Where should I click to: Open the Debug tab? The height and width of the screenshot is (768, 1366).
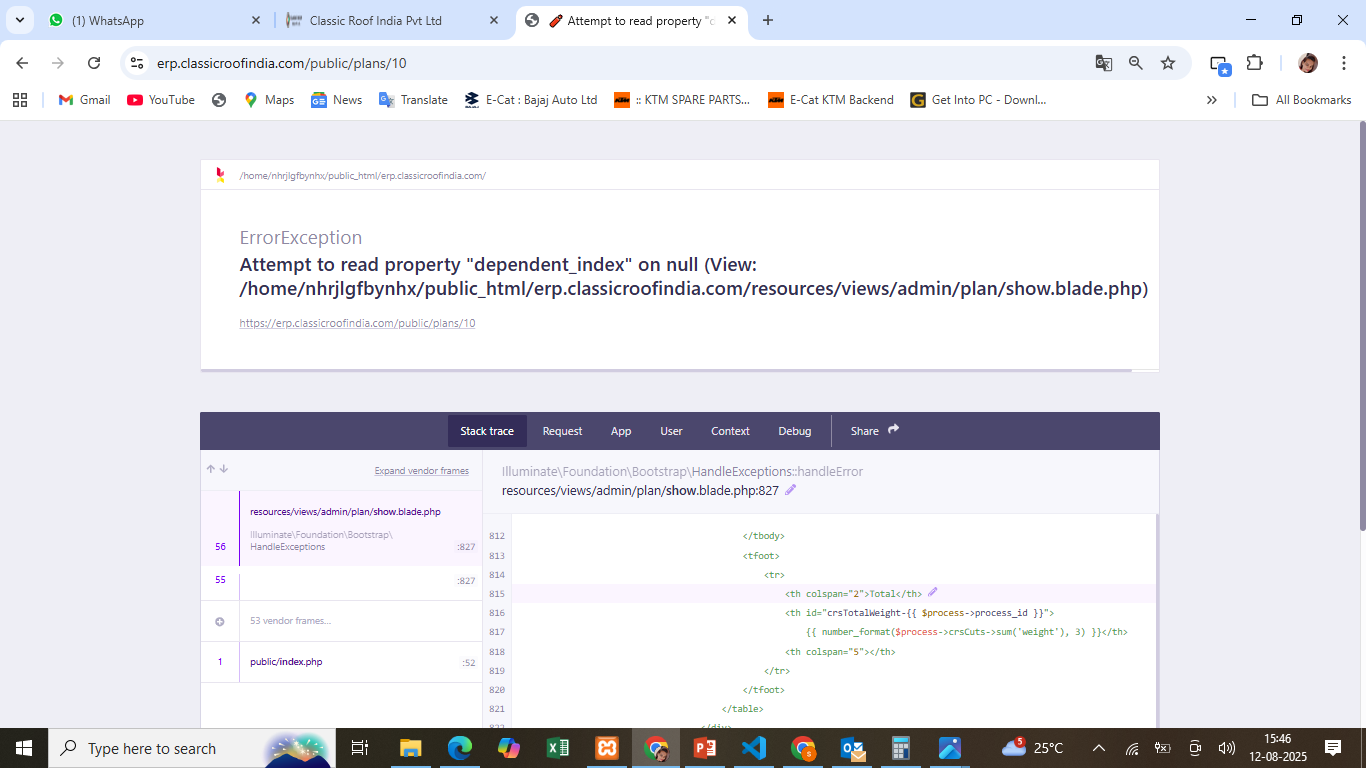pos(795,431)
